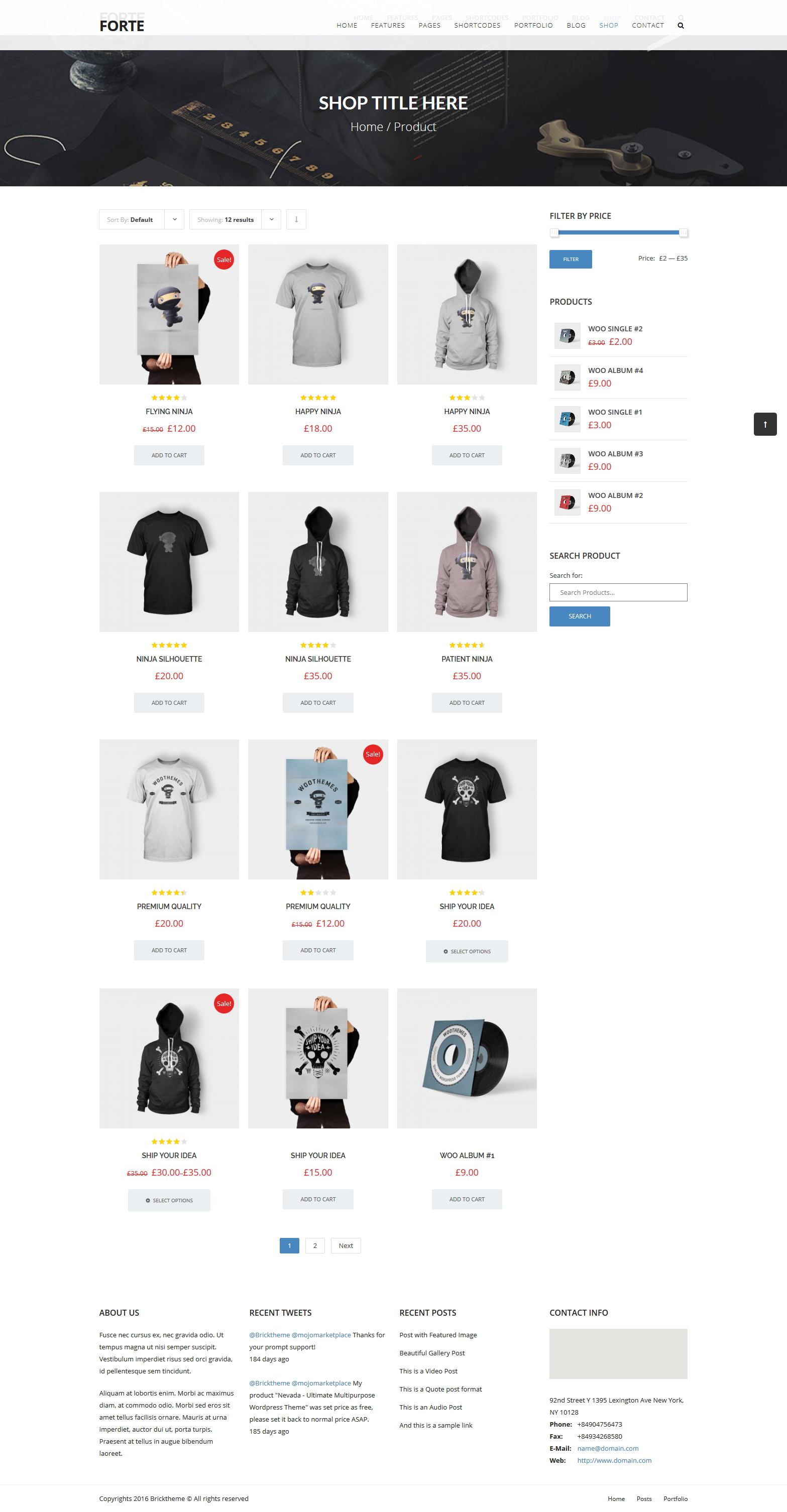This screenshot has width=787, height=1512.
Task: Add Happy Ninja t-shirt to cart
Action: click(318, 455)
